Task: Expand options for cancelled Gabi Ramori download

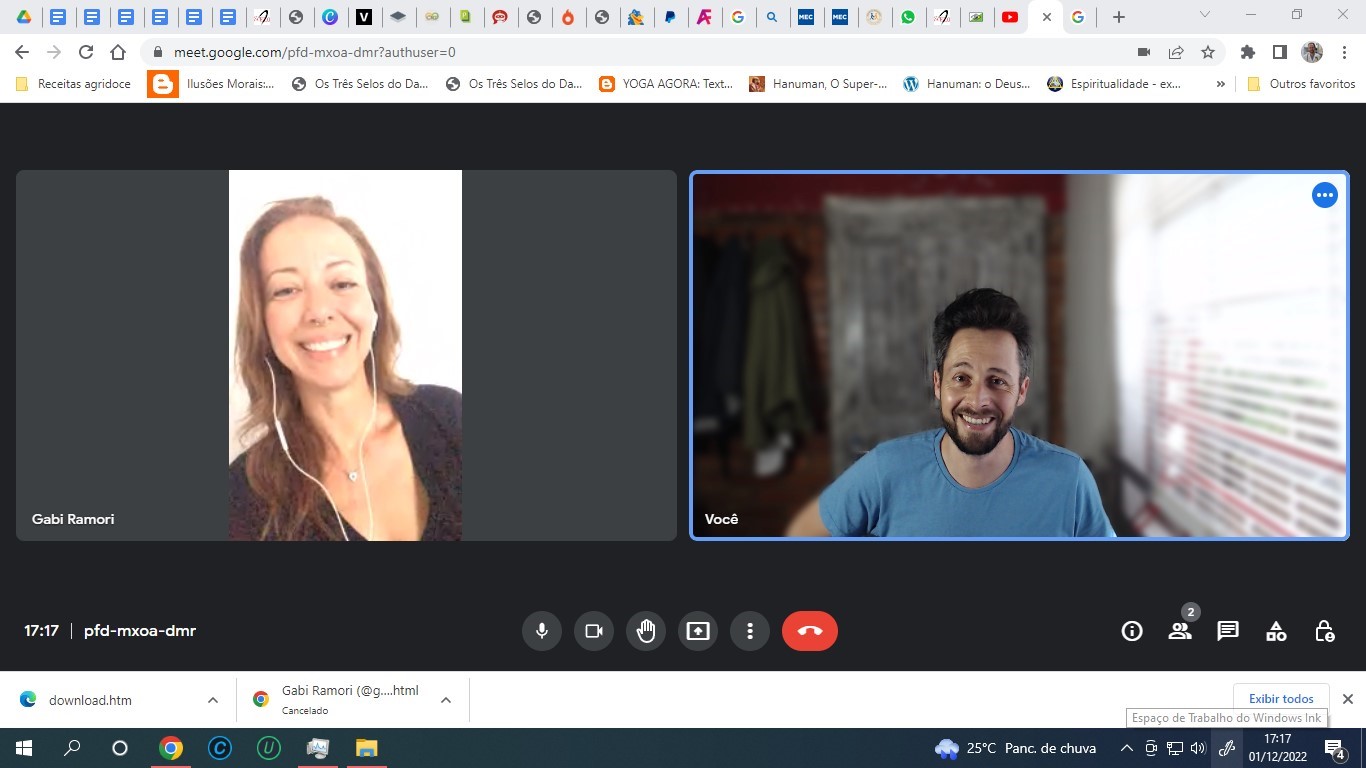Action: coord(446,700)
